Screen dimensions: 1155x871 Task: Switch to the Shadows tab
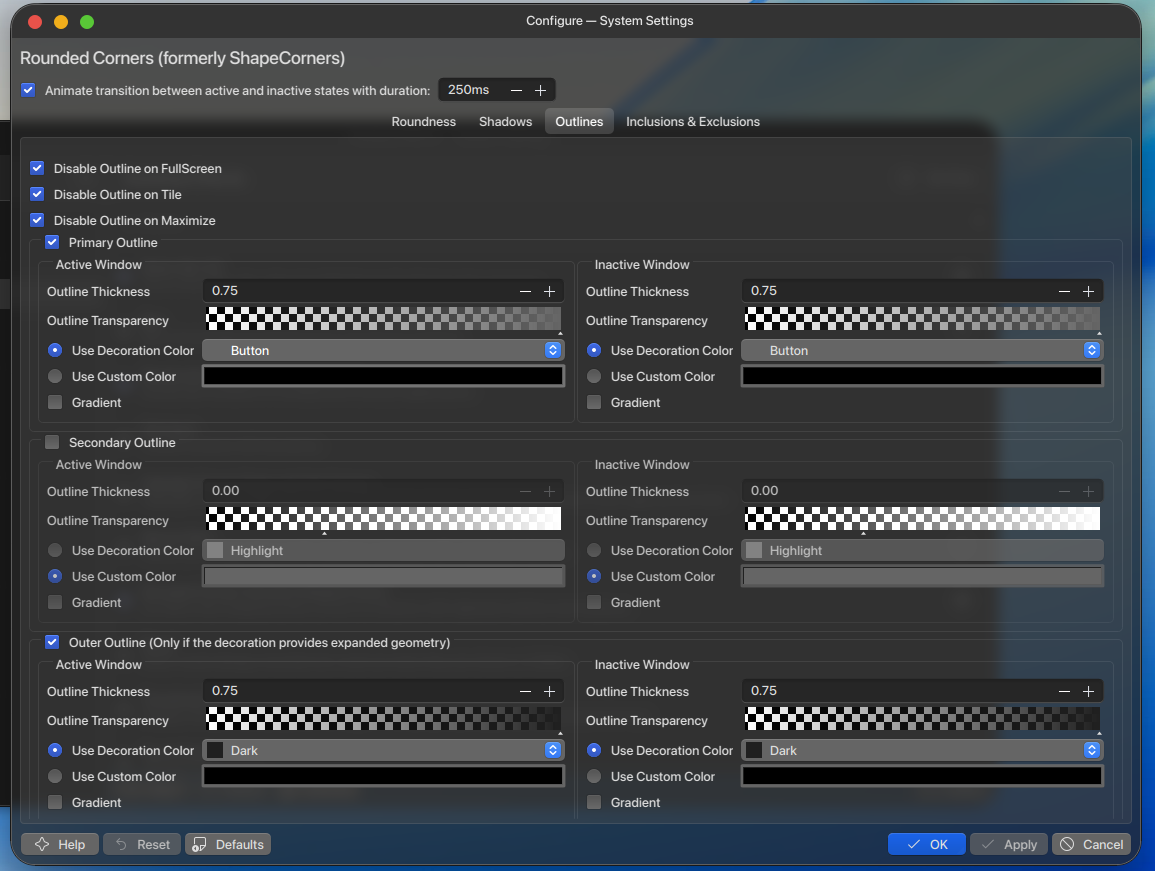tap(505, 122)
